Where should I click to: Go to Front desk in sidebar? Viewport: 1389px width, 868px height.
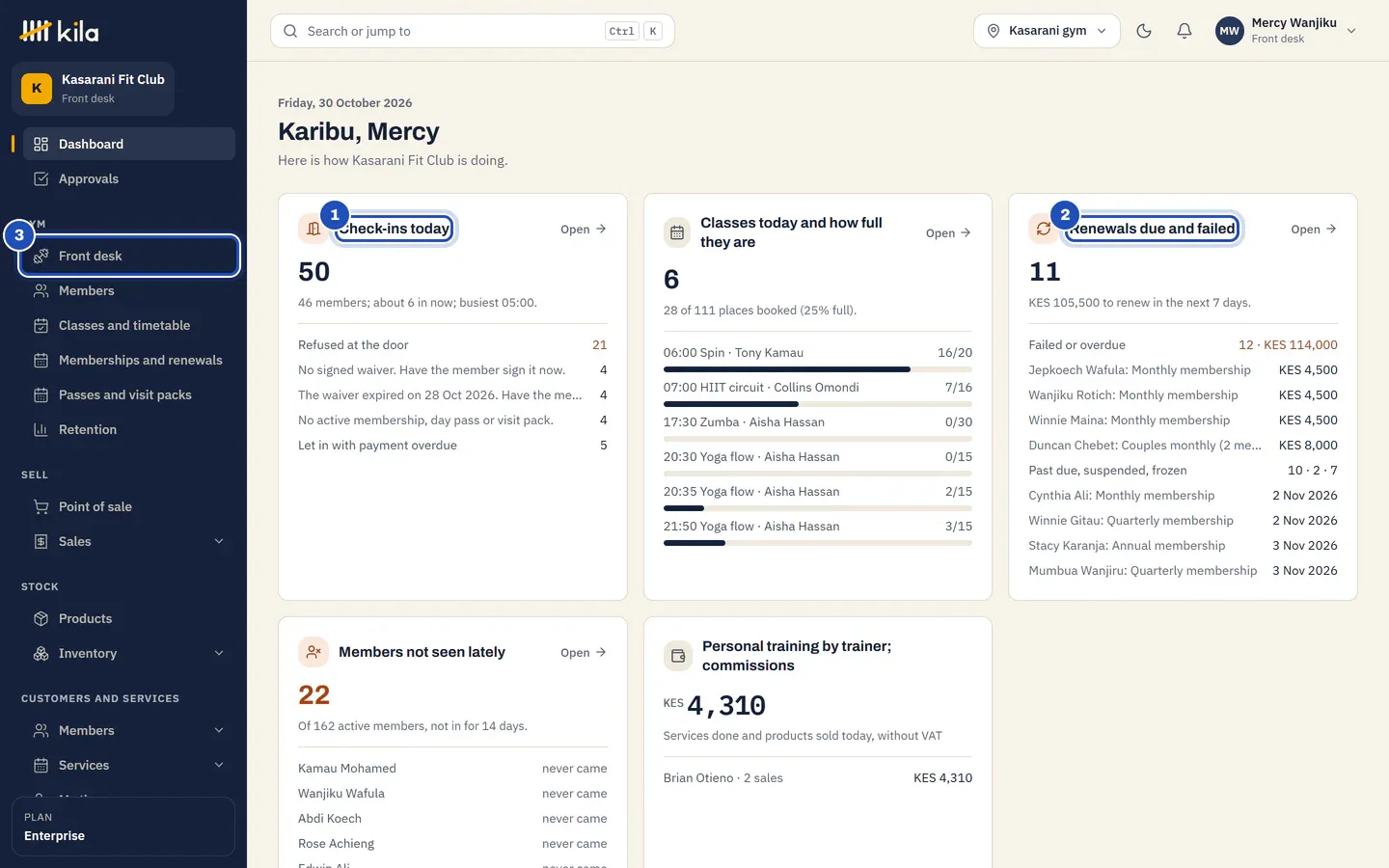(x=129, y=256)
